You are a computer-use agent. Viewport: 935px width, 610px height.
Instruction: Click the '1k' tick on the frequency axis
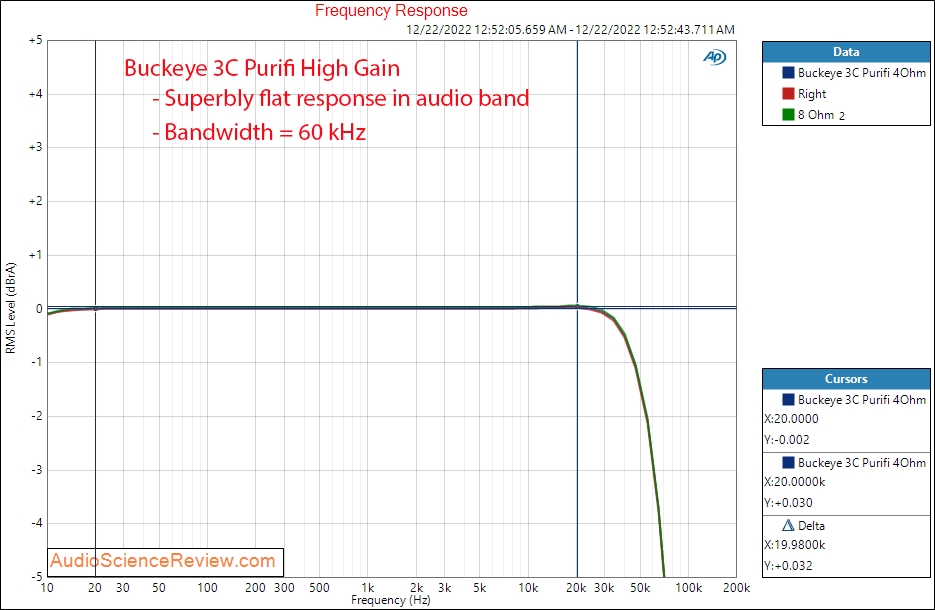pos(368,588)
